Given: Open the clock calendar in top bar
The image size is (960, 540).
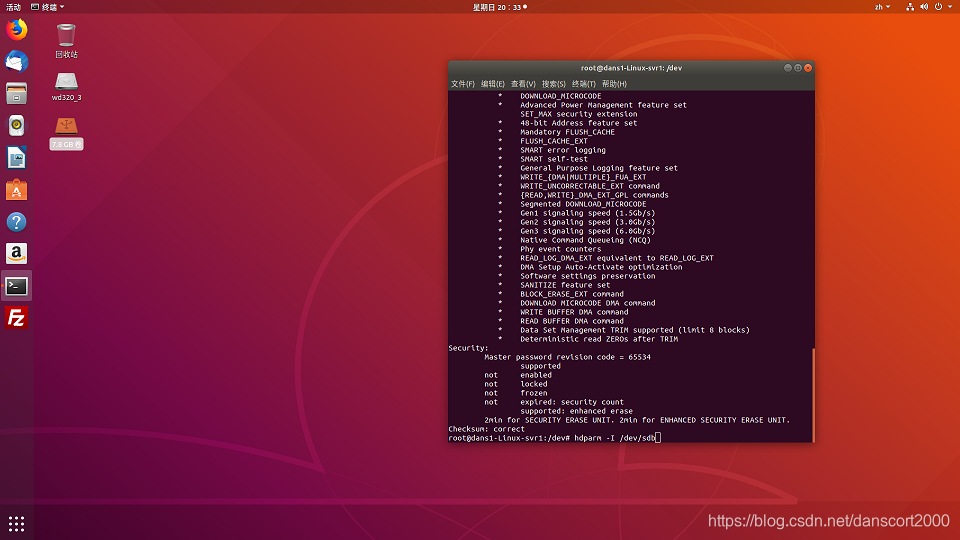Looking at the screenshot, I should [499, 7].
